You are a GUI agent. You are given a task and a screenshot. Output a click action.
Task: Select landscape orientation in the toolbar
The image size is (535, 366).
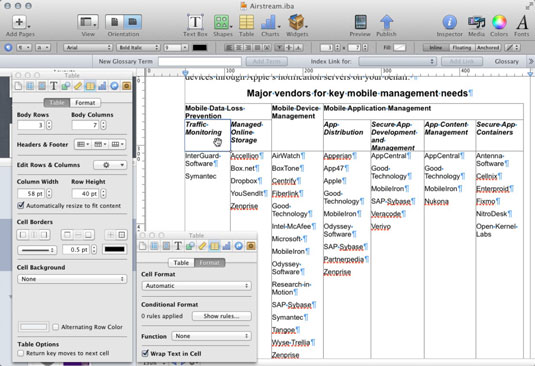[x=132, y=22]
